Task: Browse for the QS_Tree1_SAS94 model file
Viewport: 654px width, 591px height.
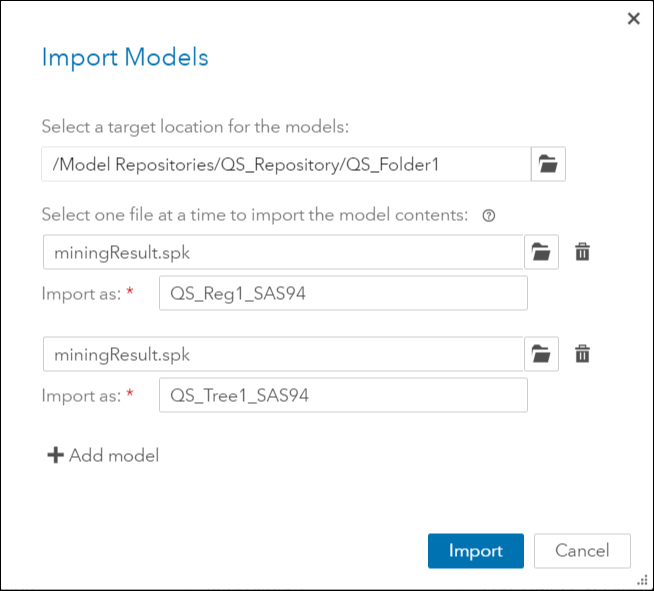Action: tap(541, 353)
